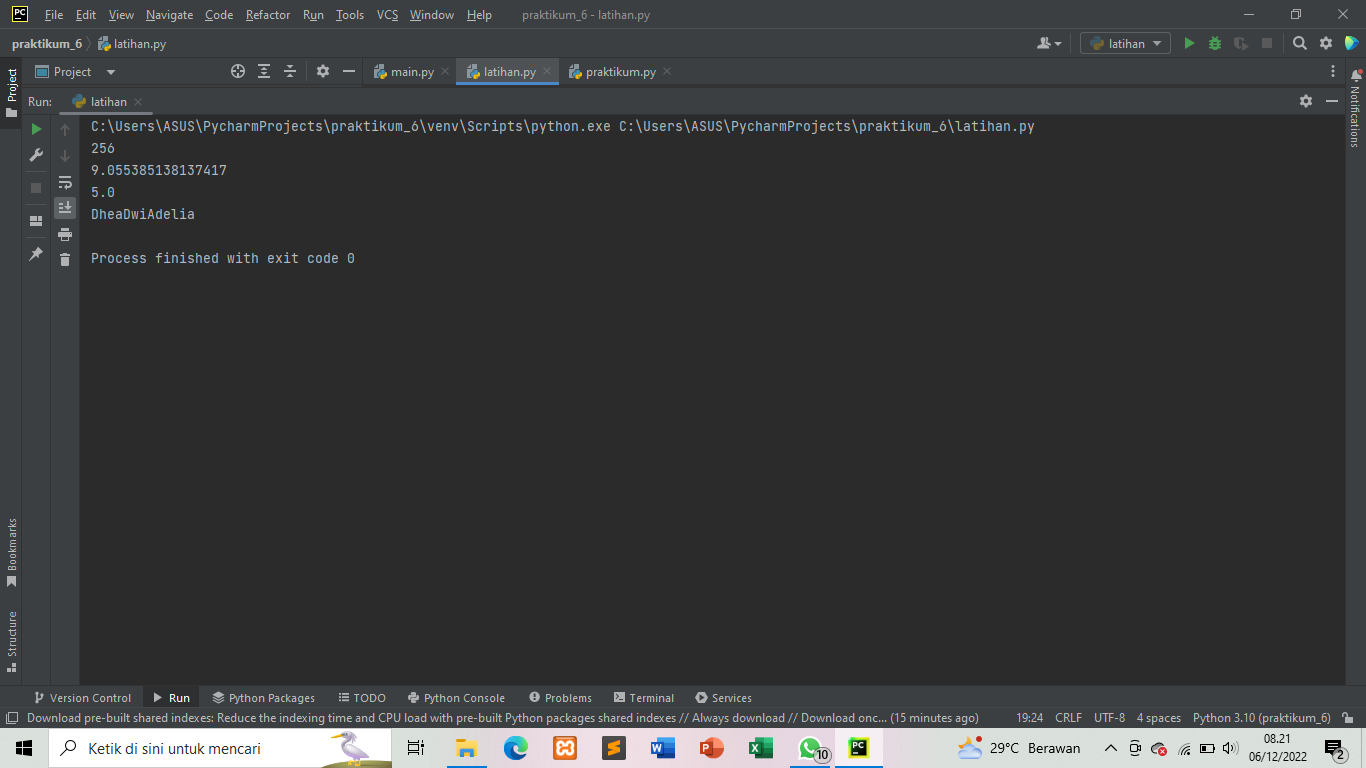Rerun the latihan script
The width and height of the screenshot is (1366, 768).
pos(35,128)
